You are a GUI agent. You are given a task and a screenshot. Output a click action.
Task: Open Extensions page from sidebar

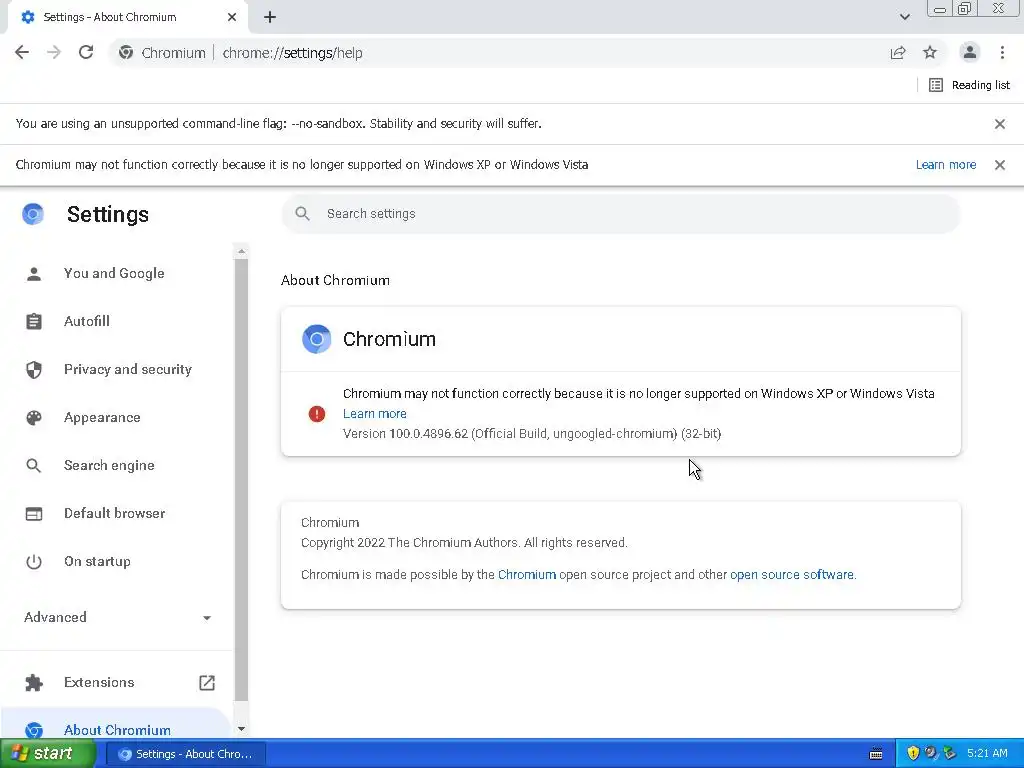99,682
